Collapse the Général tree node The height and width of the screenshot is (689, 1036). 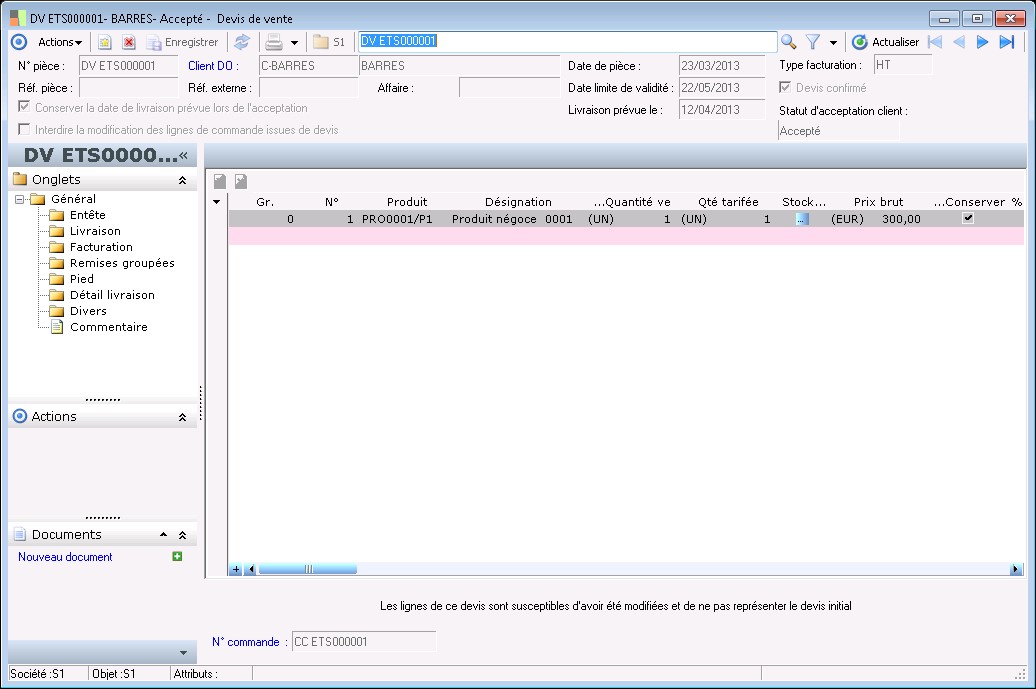point(21,199)
